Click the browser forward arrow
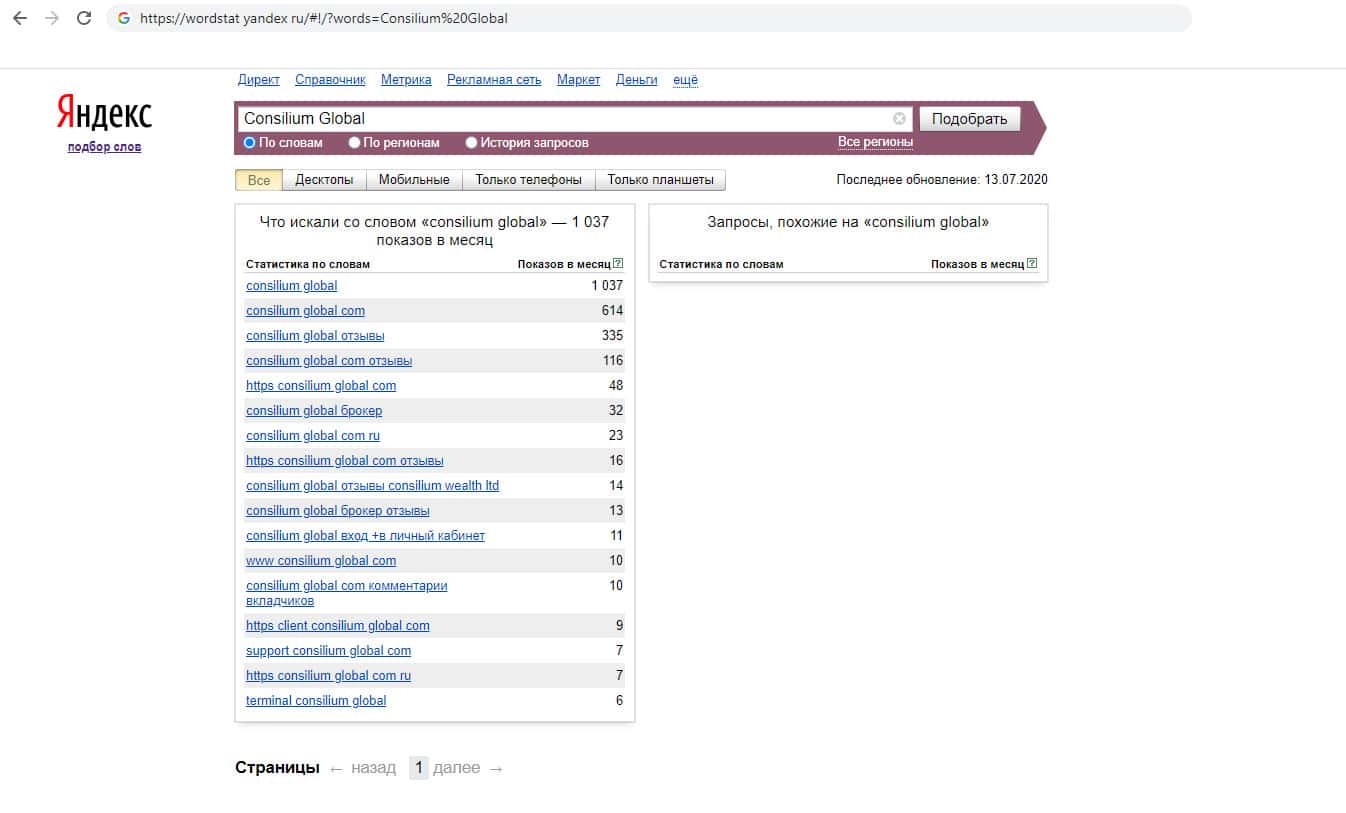The width and height of the screenshot is (1346, 813). (52, 18)
